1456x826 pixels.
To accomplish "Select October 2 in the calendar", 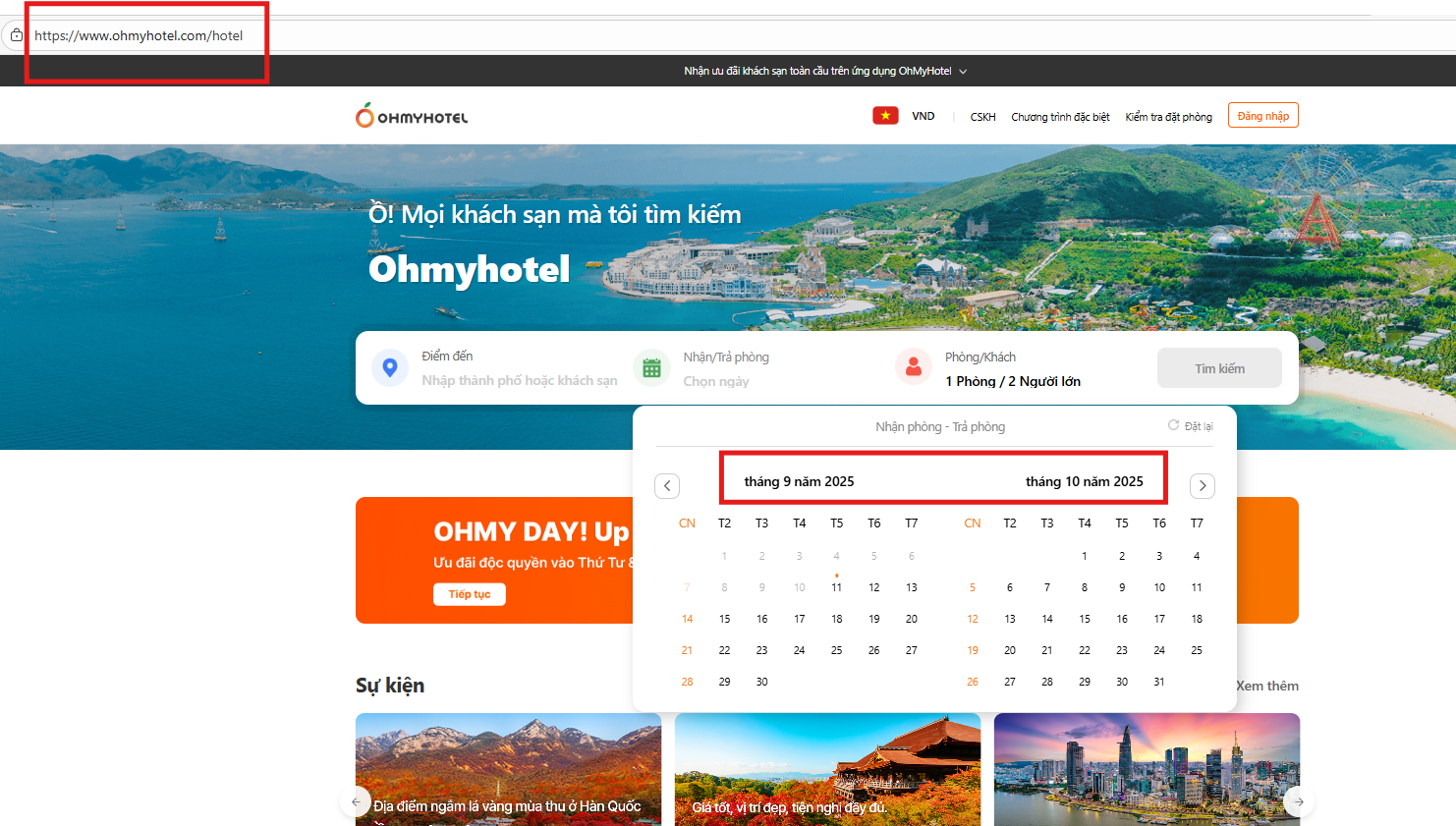I will click(1122, 556).
